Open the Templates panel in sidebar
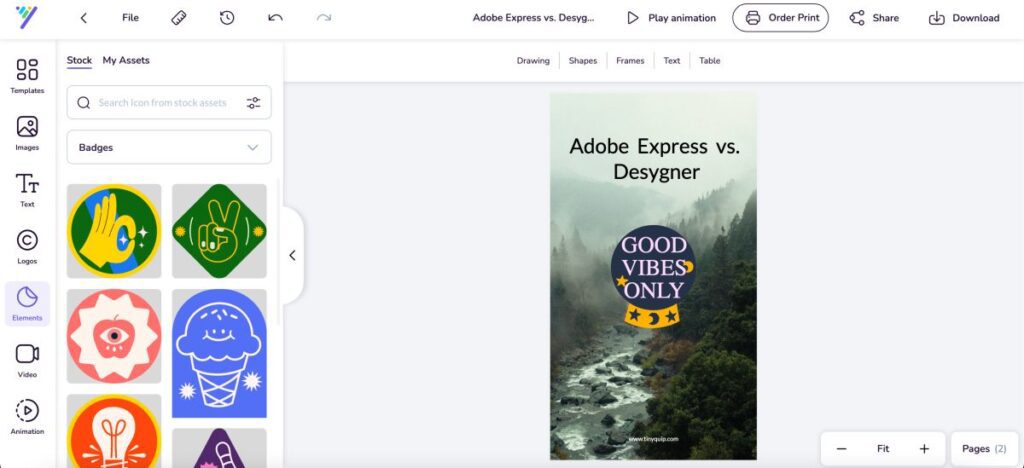1024x468 pixels. tap(27, 76)
